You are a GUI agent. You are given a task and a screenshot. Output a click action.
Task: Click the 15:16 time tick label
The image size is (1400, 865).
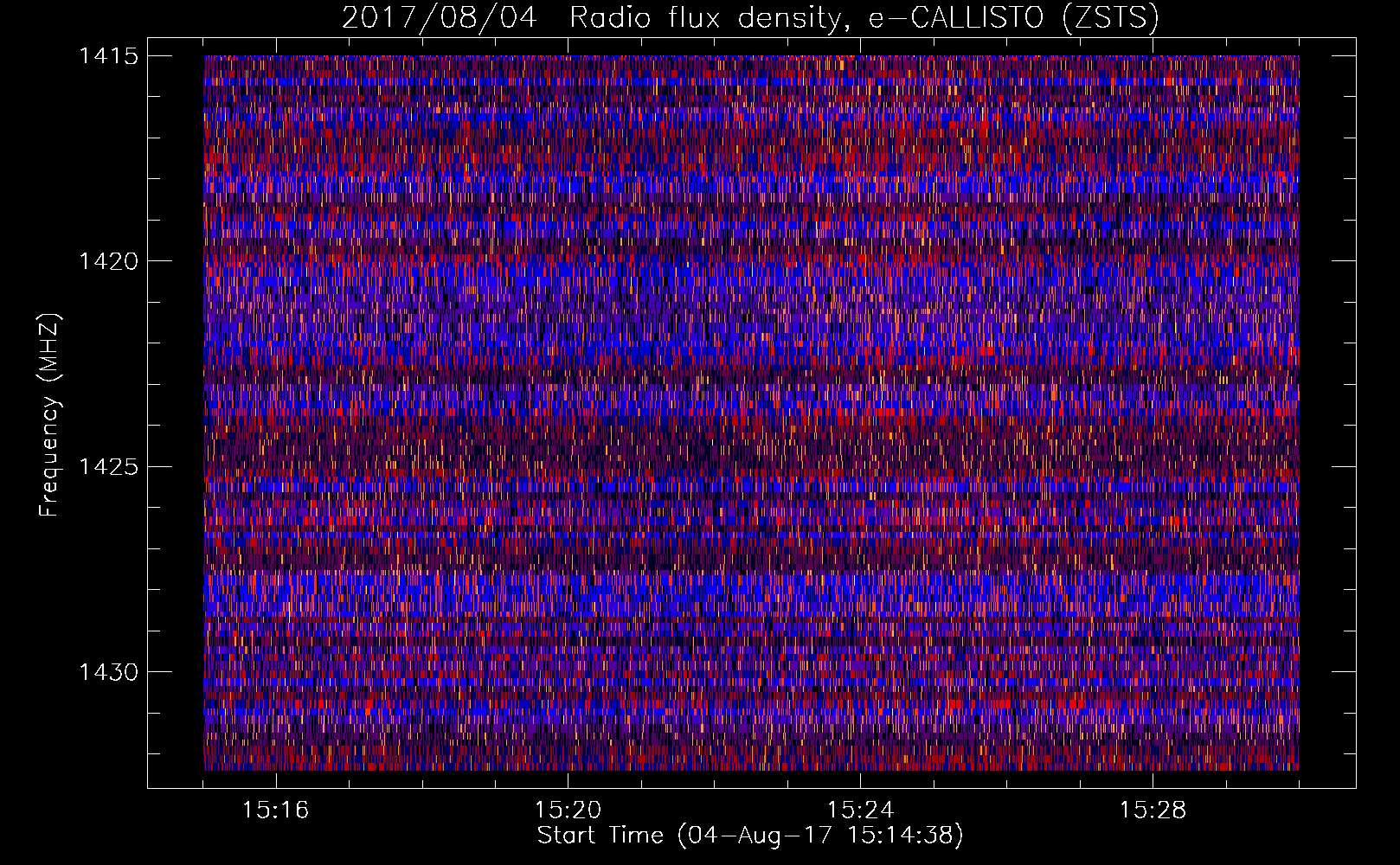pos(275,810)
